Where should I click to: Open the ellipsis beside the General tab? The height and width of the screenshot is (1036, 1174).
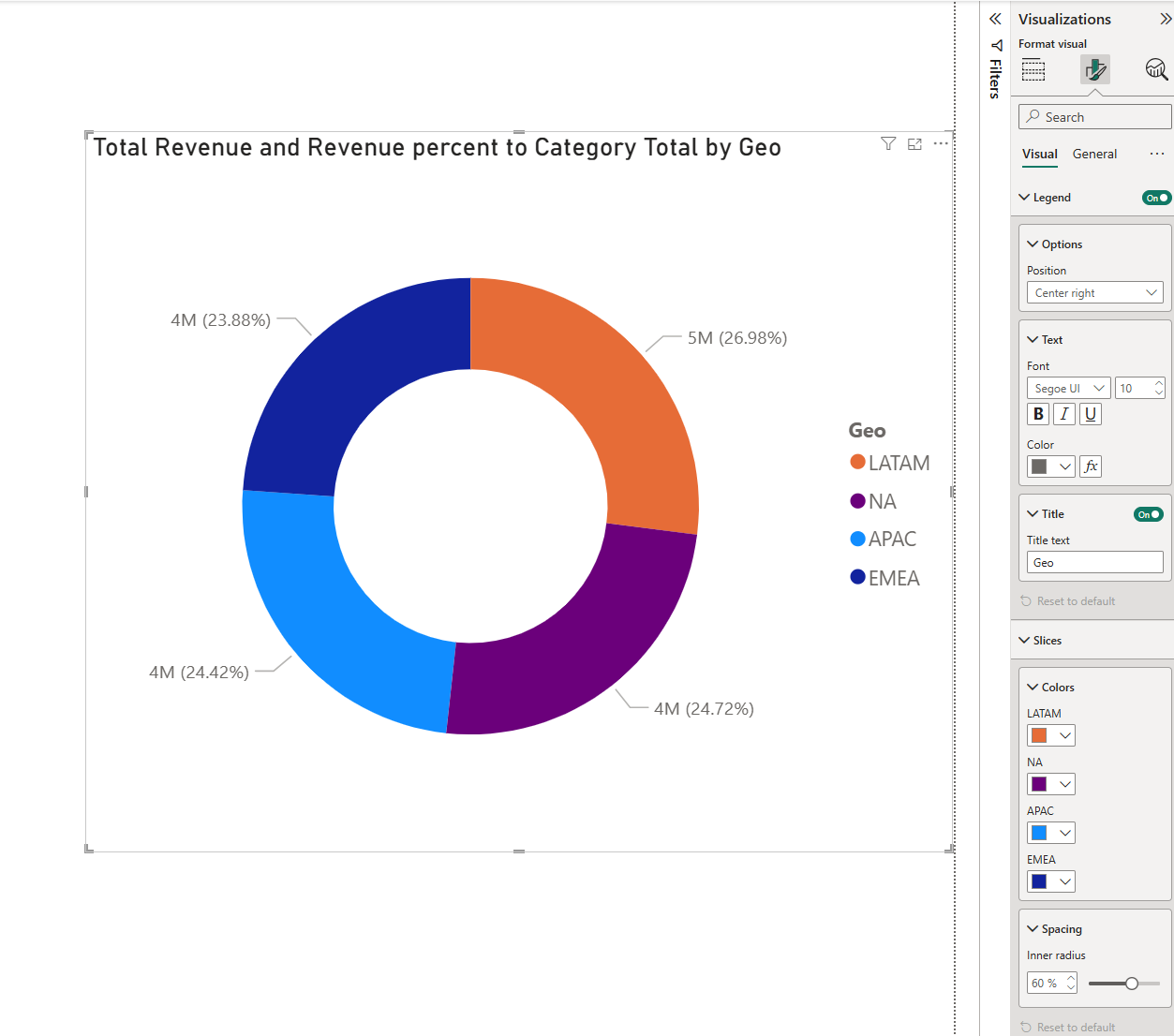click(x=1157, y=154)
